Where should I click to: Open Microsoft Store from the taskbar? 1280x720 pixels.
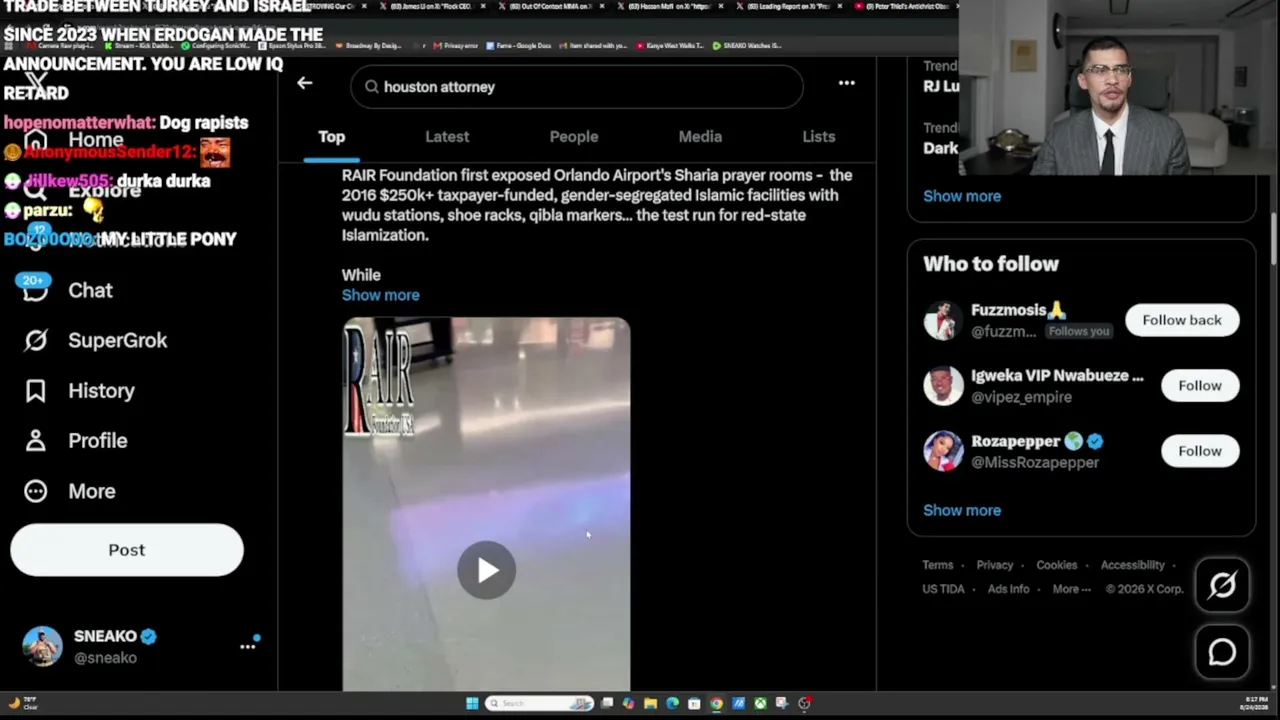[x=694, y=703]
